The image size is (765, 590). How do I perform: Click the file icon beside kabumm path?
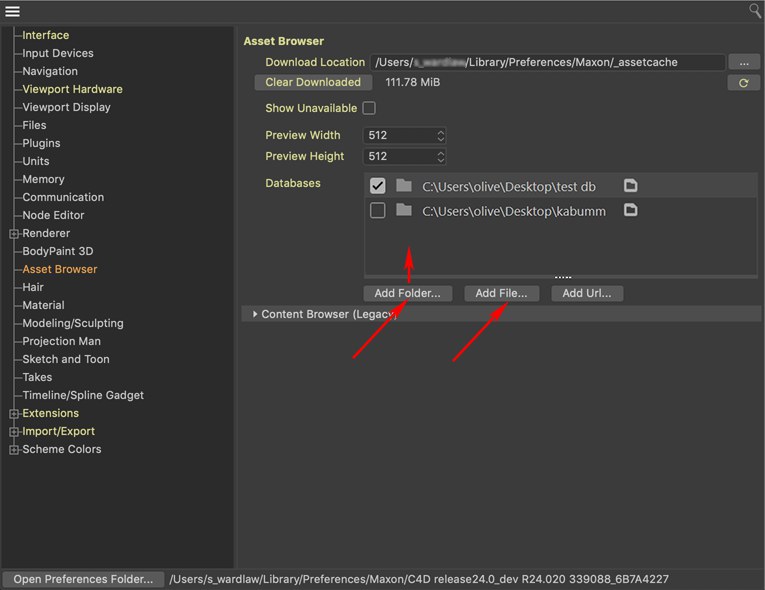click(x=630, y=211)
